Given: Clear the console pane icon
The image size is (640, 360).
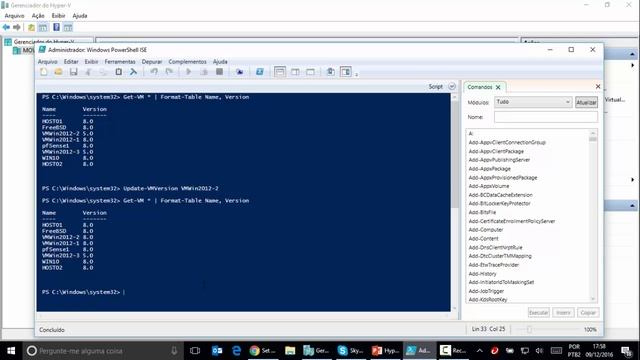Looking at the screenshot, I should [133, 72].
